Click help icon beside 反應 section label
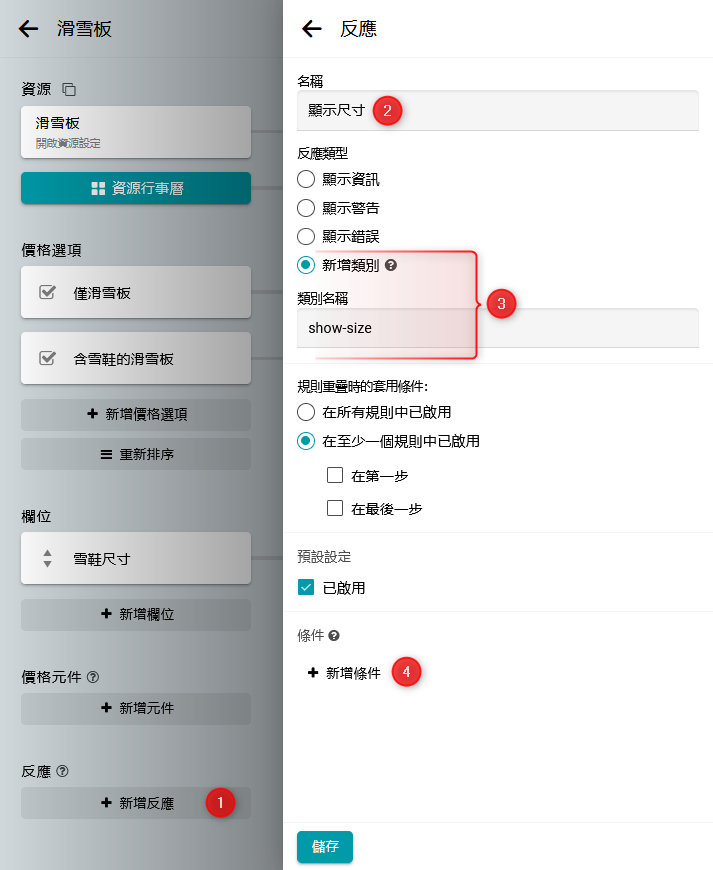 click(62, 771)
